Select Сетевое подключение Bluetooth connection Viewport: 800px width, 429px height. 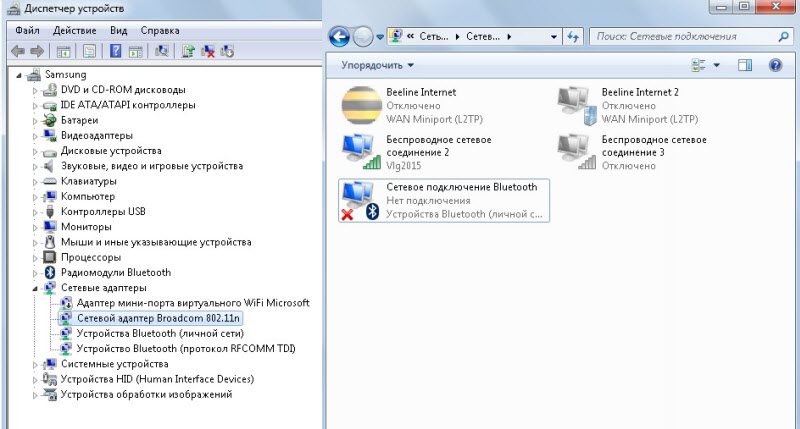point(444,200)
